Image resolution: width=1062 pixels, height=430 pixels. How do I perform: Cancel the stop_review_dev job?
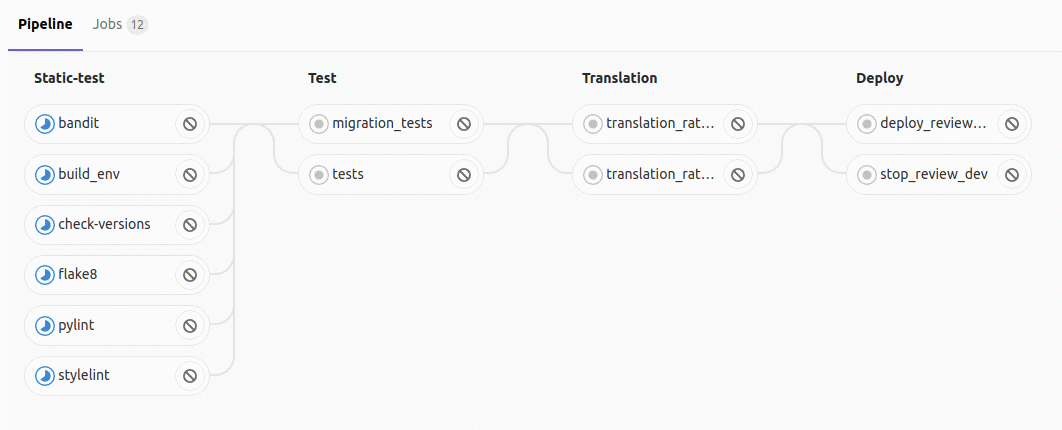[1012, 175]
